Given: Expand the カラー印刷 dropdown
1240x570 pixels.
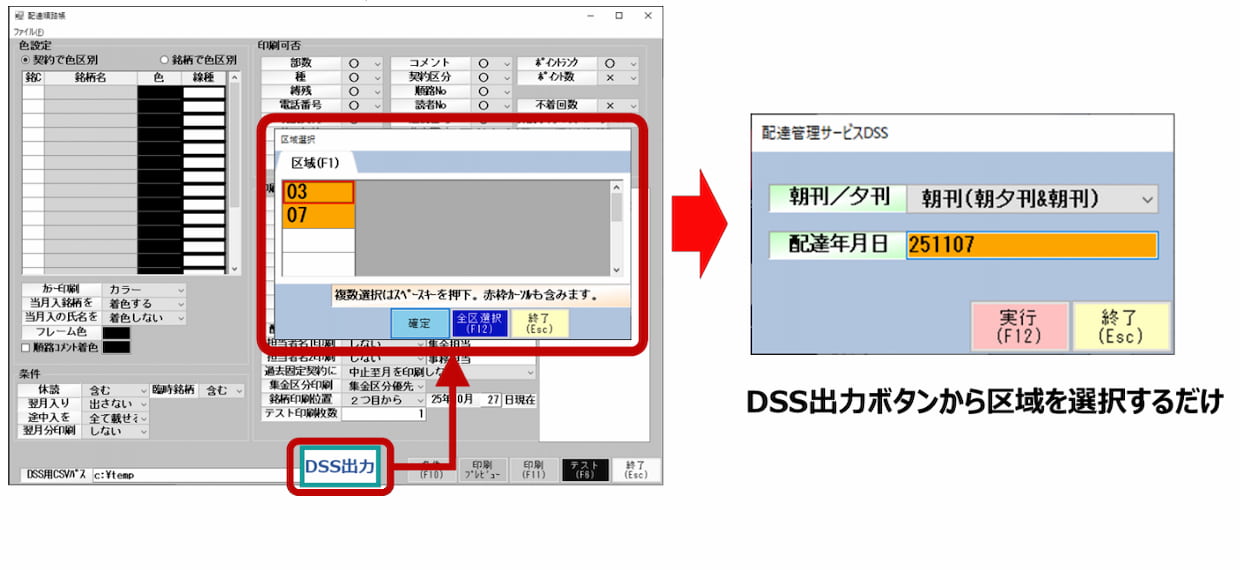Looking at the screenshot, I should (146, 289).
